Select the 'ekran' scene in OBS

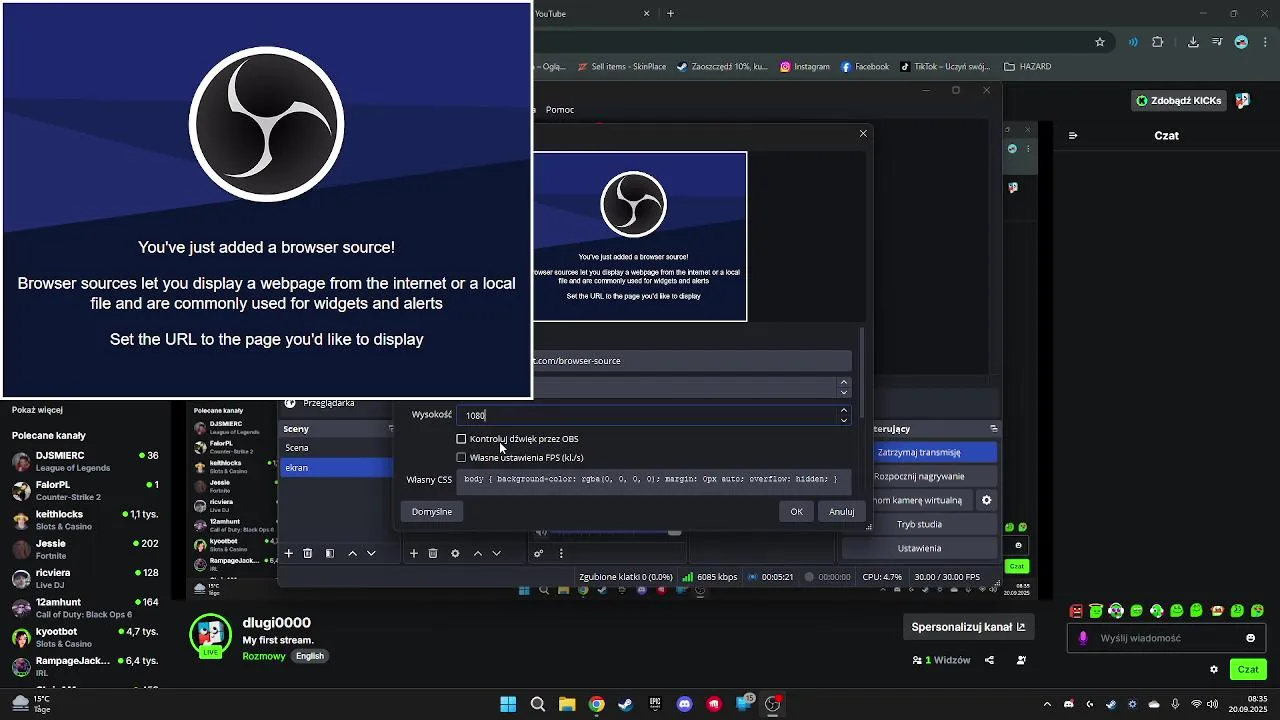(338, 468)
